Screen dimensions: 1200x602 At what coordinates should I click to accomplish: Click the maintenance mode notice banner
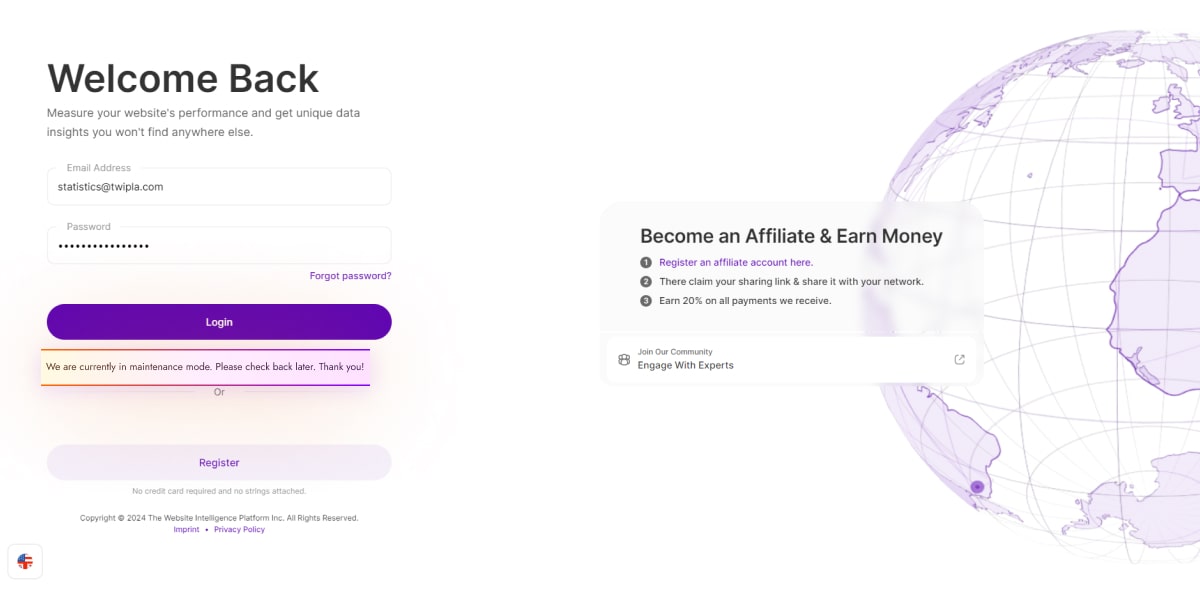coord(205,367)
